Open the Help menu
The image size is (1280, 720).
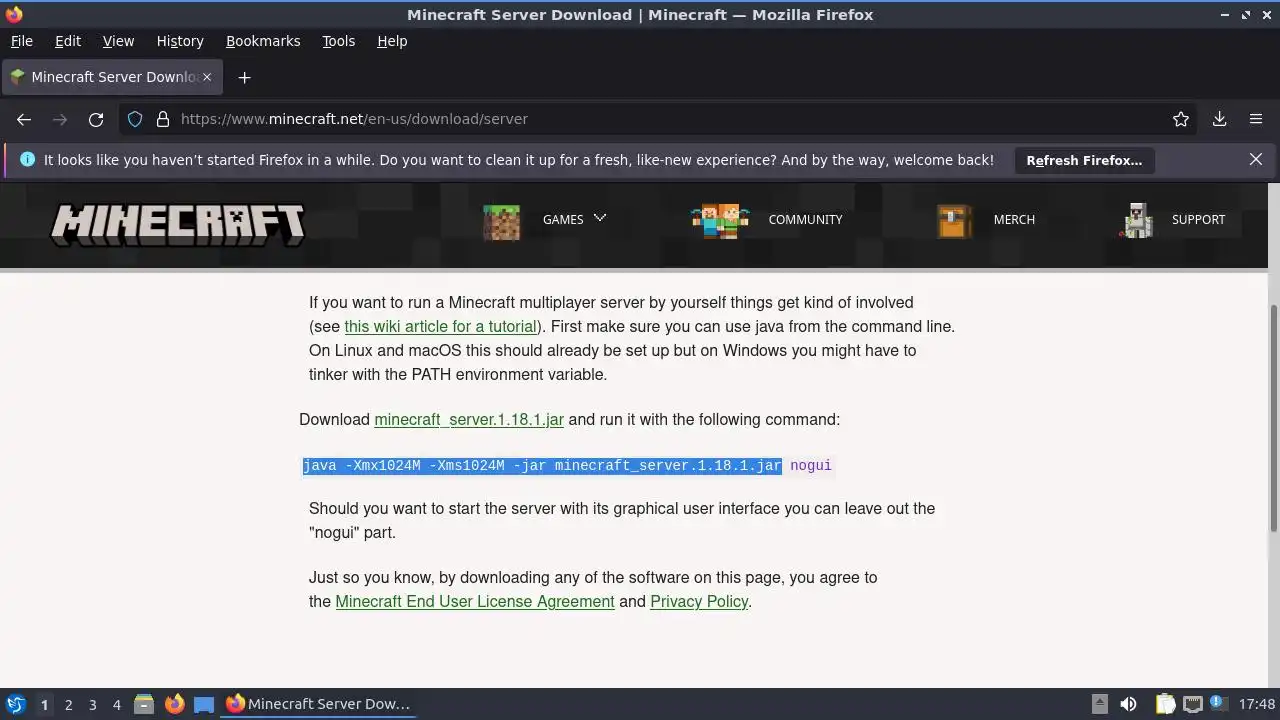click(x=392, y=41)
